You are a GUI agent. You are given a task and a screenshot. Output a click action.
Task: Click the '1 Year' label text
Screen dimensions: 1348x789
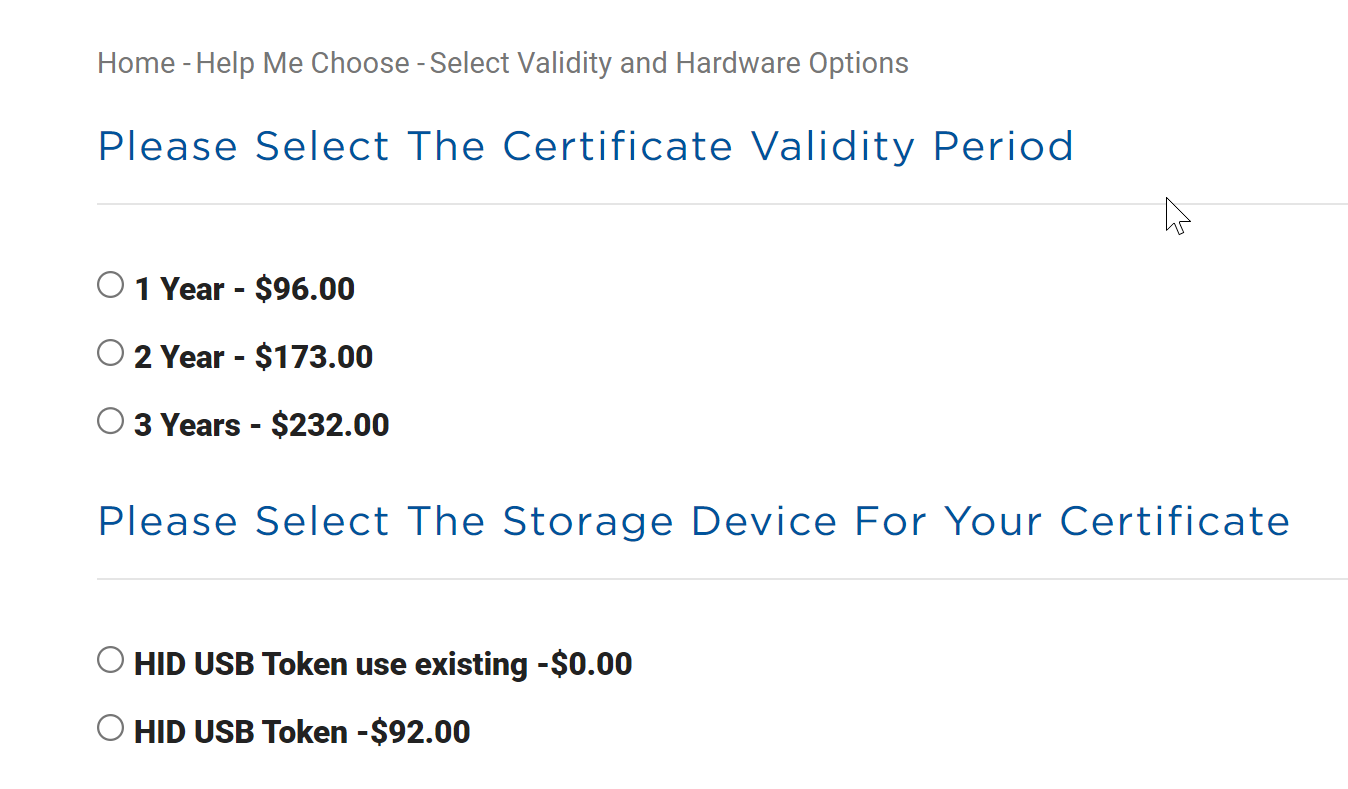point(179,290)
